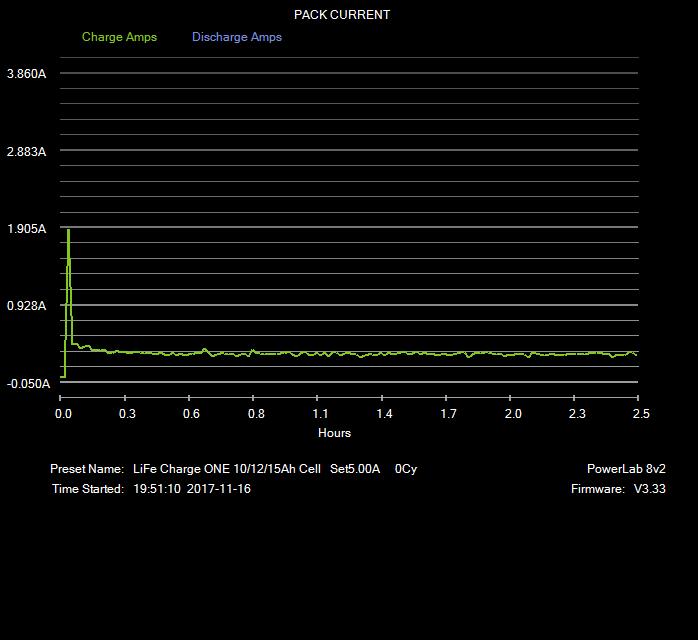Select the LiFe Charge ONE preset name text
This screenshot has height=640, width=698.
227,469
